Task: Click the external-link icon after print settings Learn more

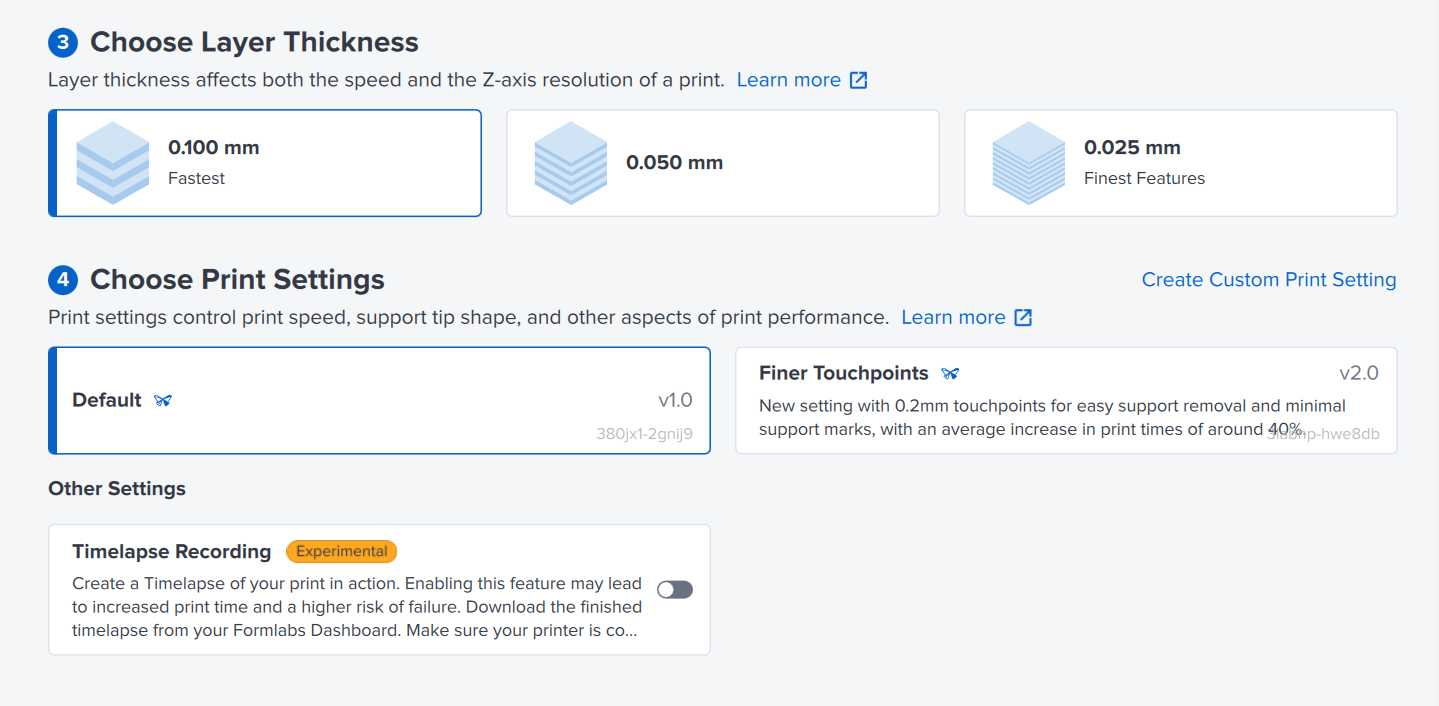Action: (1023, 316)
